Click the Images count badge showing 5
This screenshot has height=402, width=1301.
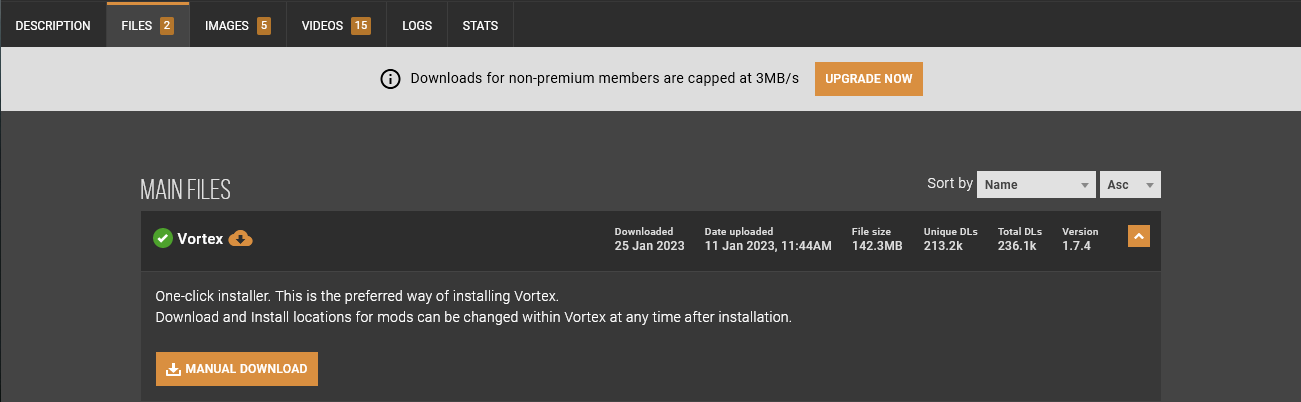[x=264, y=25]
